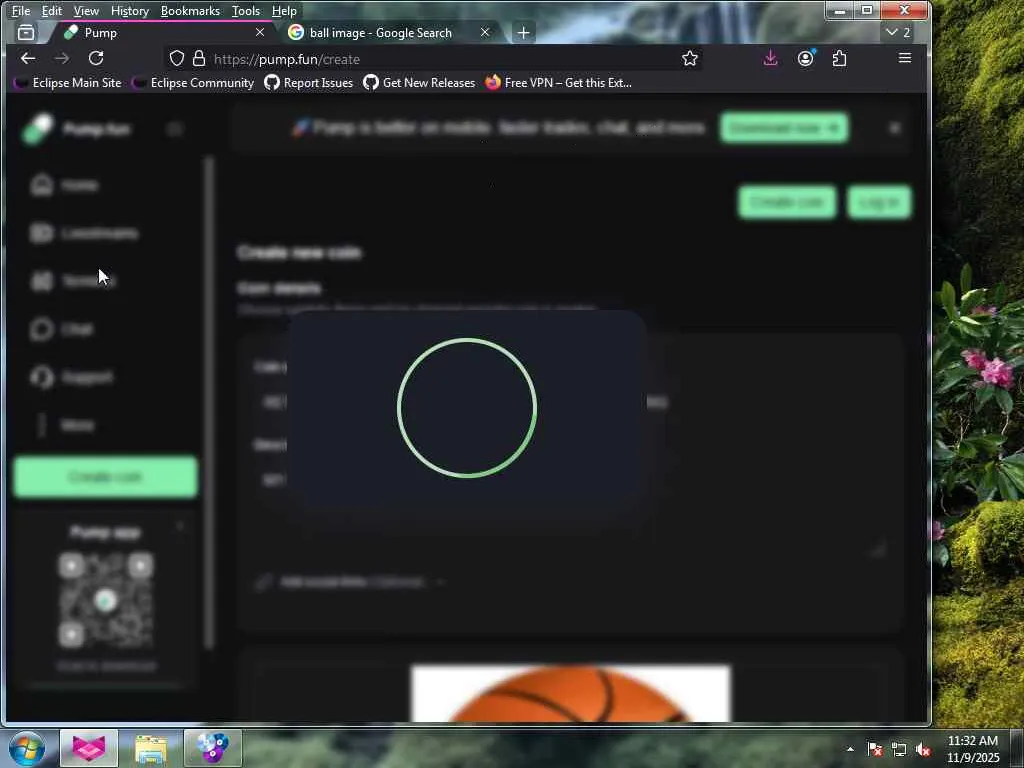The height and width of the screenshot is (768, 1024).
Task: Open Eclipse Community bookmark
Action: pos(193,82)
